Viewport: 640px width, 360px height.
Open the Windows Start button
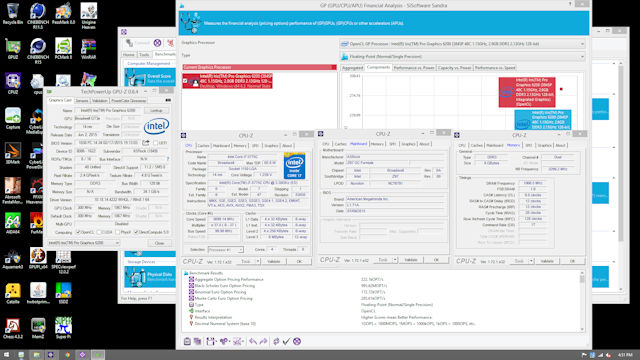(6, 355)
